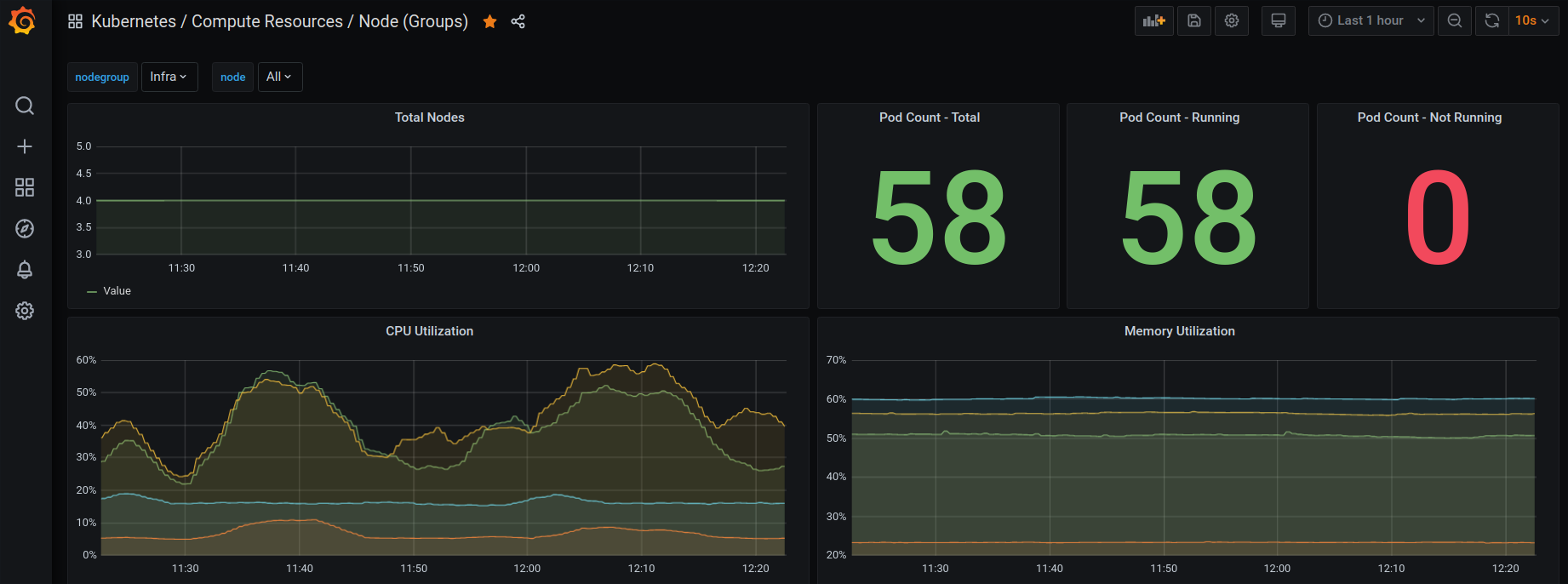
Task: Toggle the Value legend series
Action: pos(117,291)
